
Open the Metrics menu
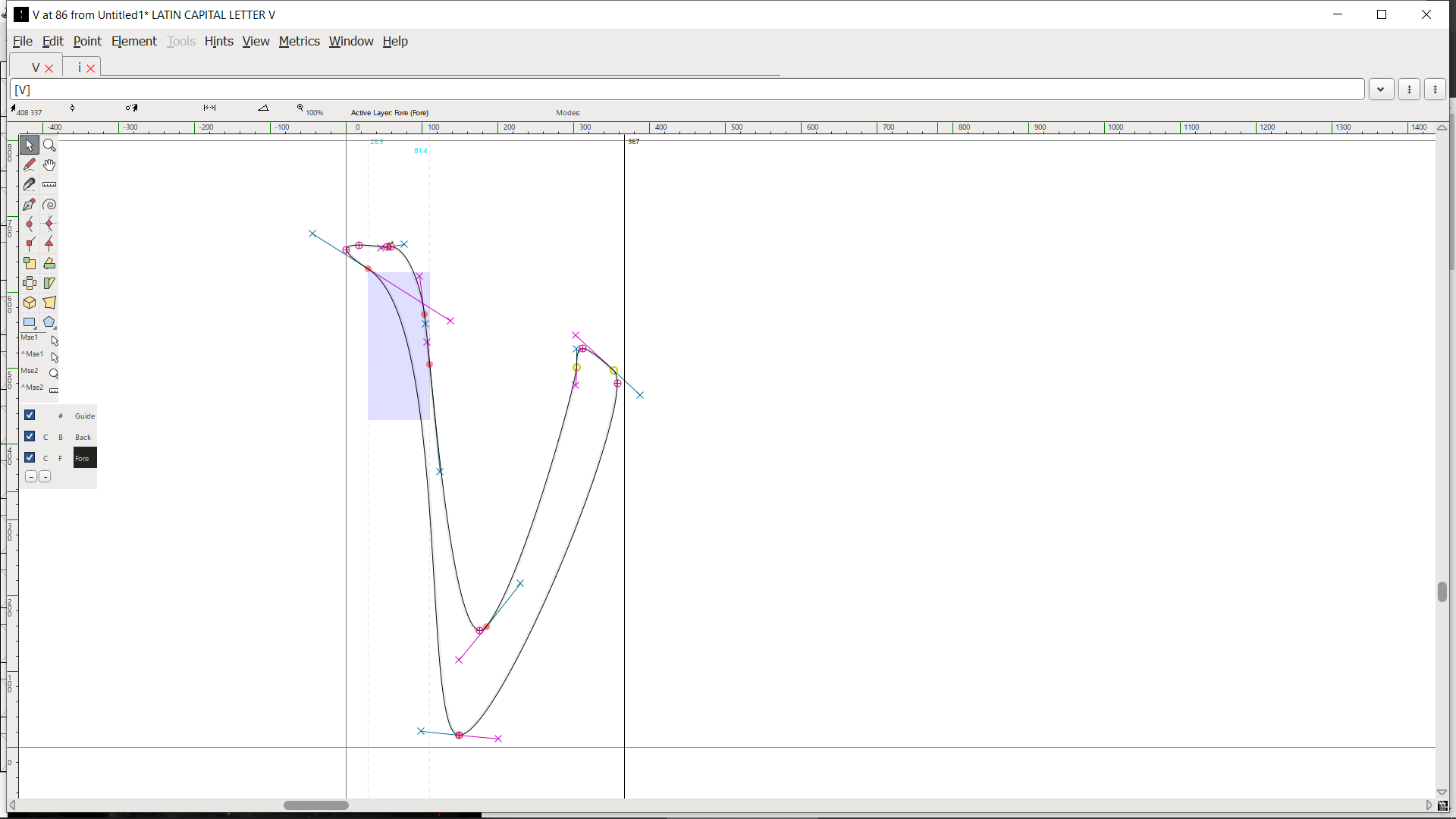click(300, 41)
